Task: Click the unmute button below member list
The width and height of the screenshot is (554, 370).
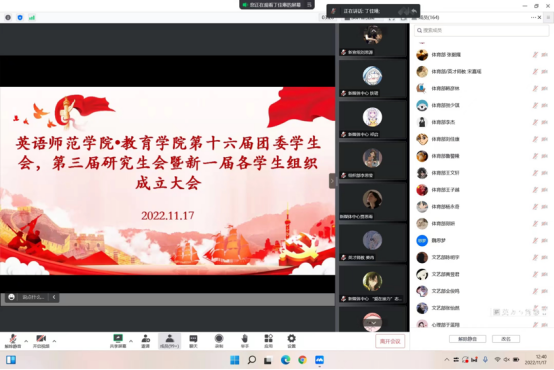Action: click(467, 339)
